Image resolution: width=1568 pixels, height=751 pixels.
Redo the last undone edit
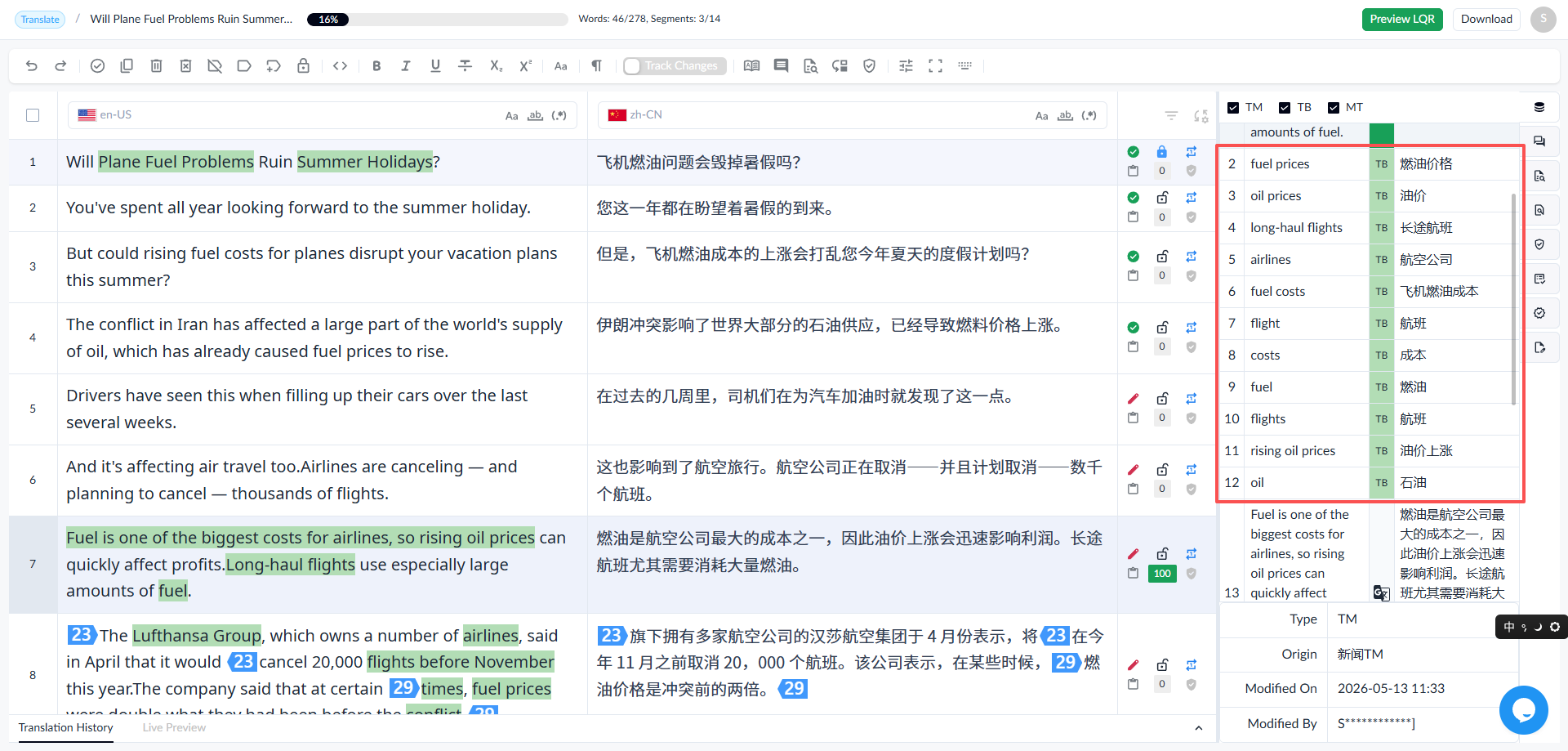60,66
